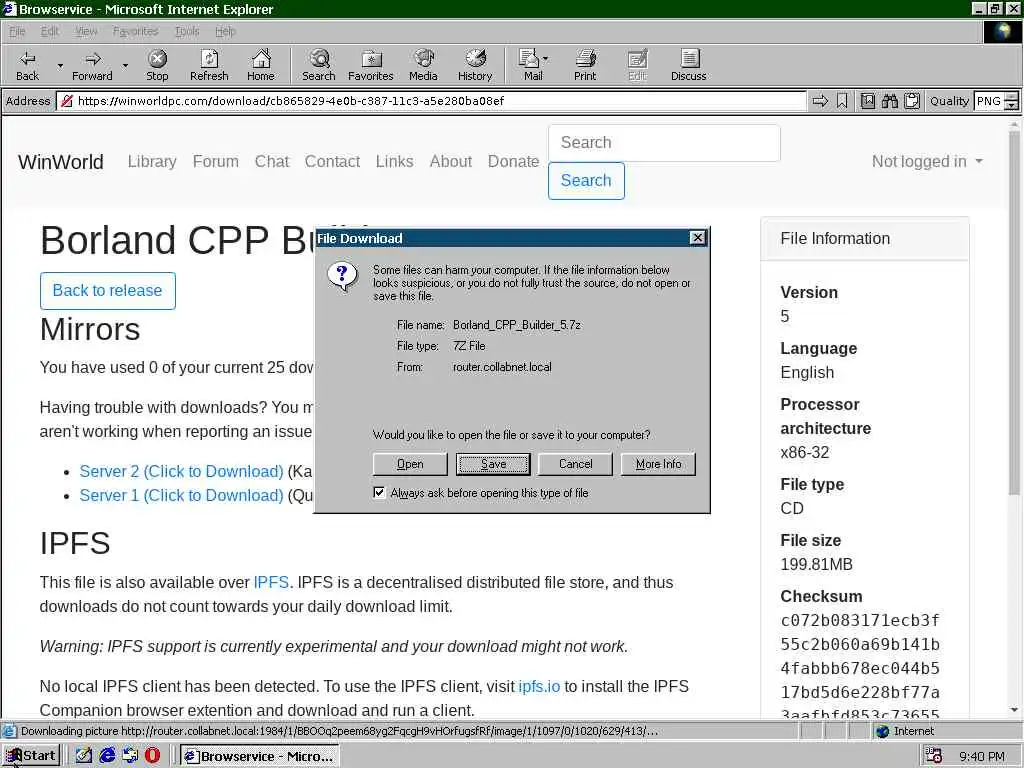Open the About nav link
Screen dimensions: 1024x768
point(451,161)
